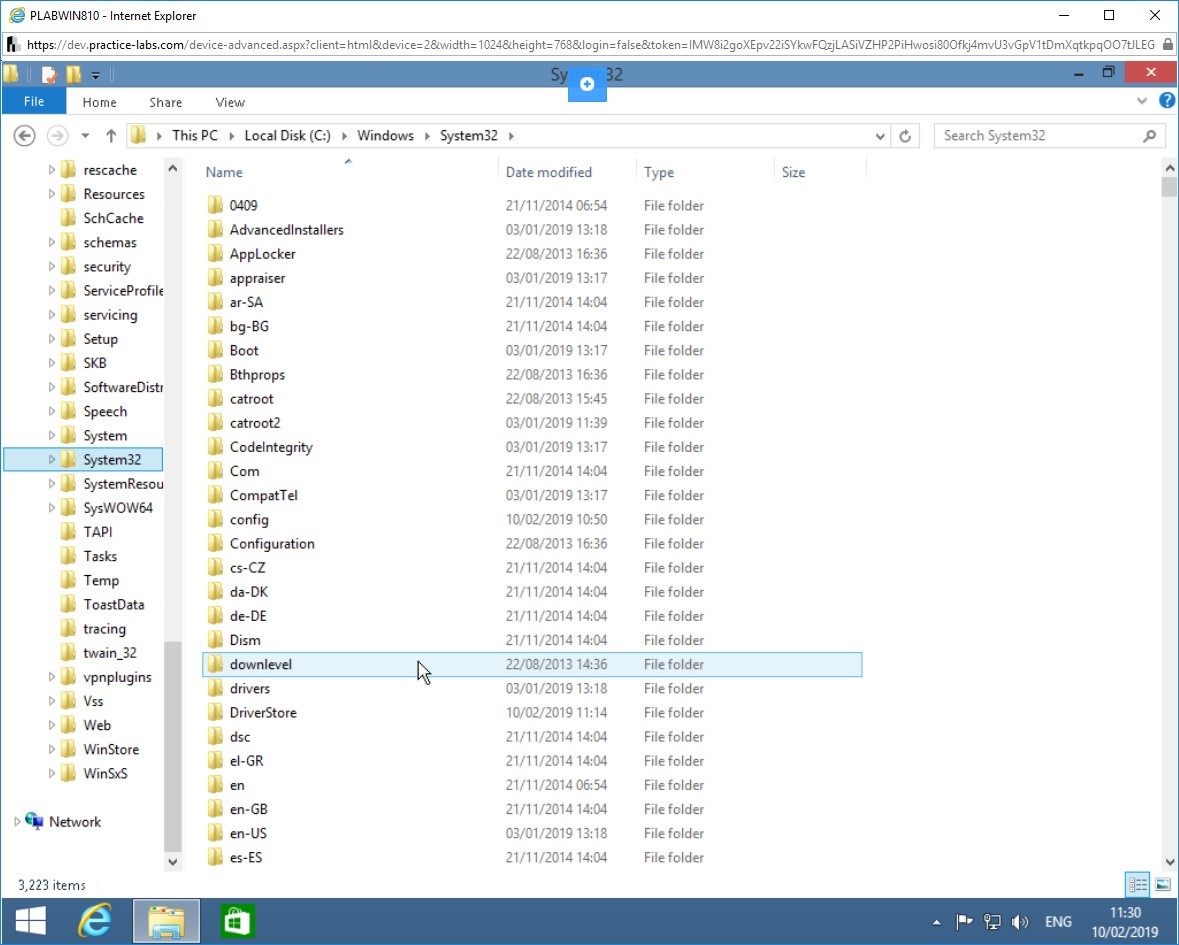Click the search magnifier icon
This screenshot has height=945, width=1179.
click(1149, 136)
